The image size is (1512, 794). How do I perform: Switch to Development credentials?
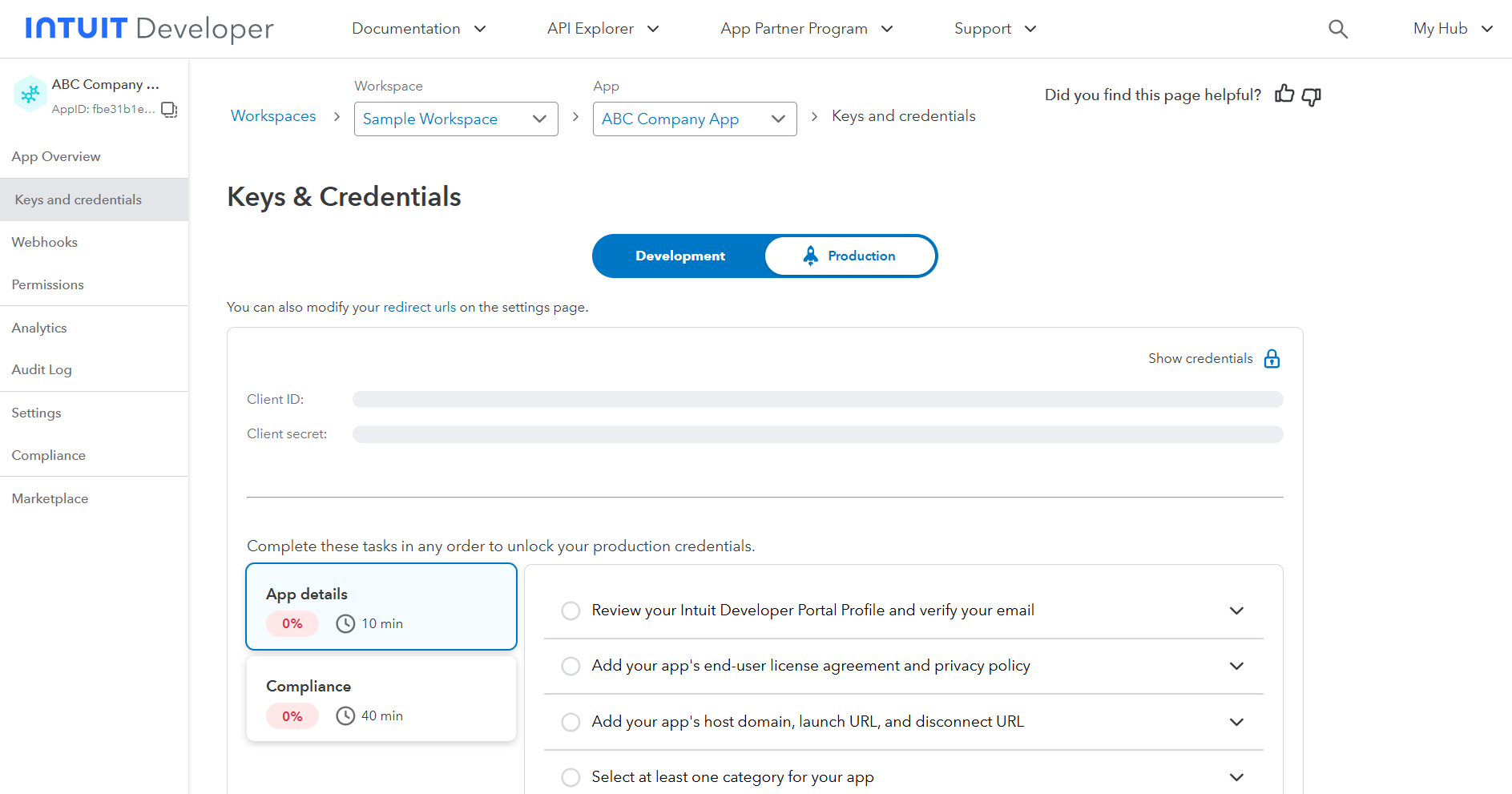pyautogui.click(x=679, y=256)
